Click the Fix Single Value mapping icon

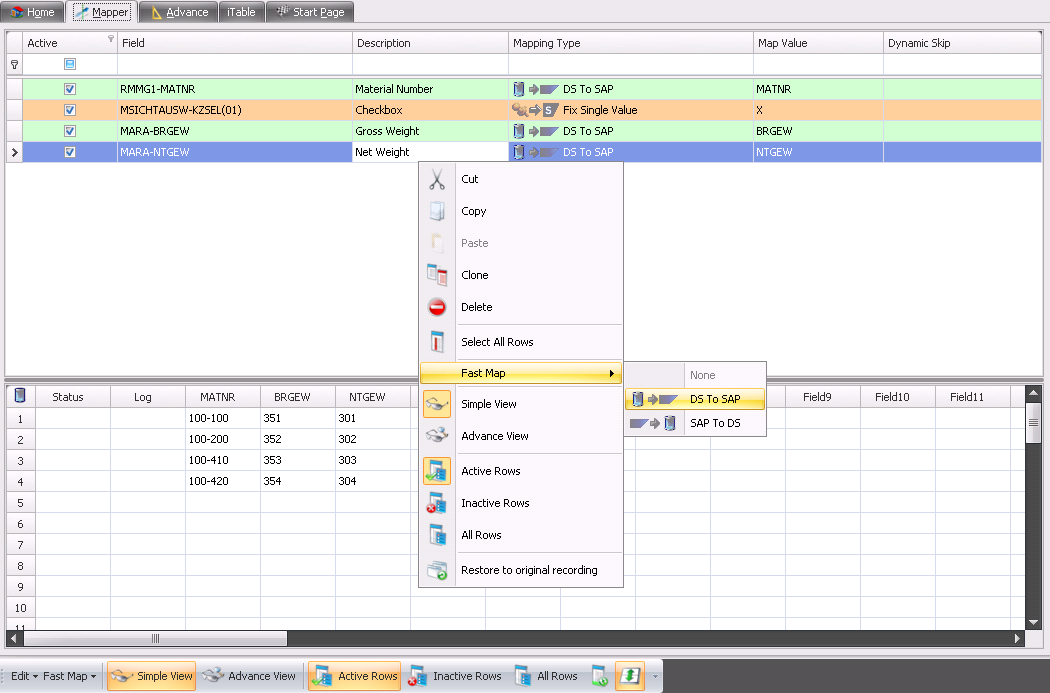535,110
